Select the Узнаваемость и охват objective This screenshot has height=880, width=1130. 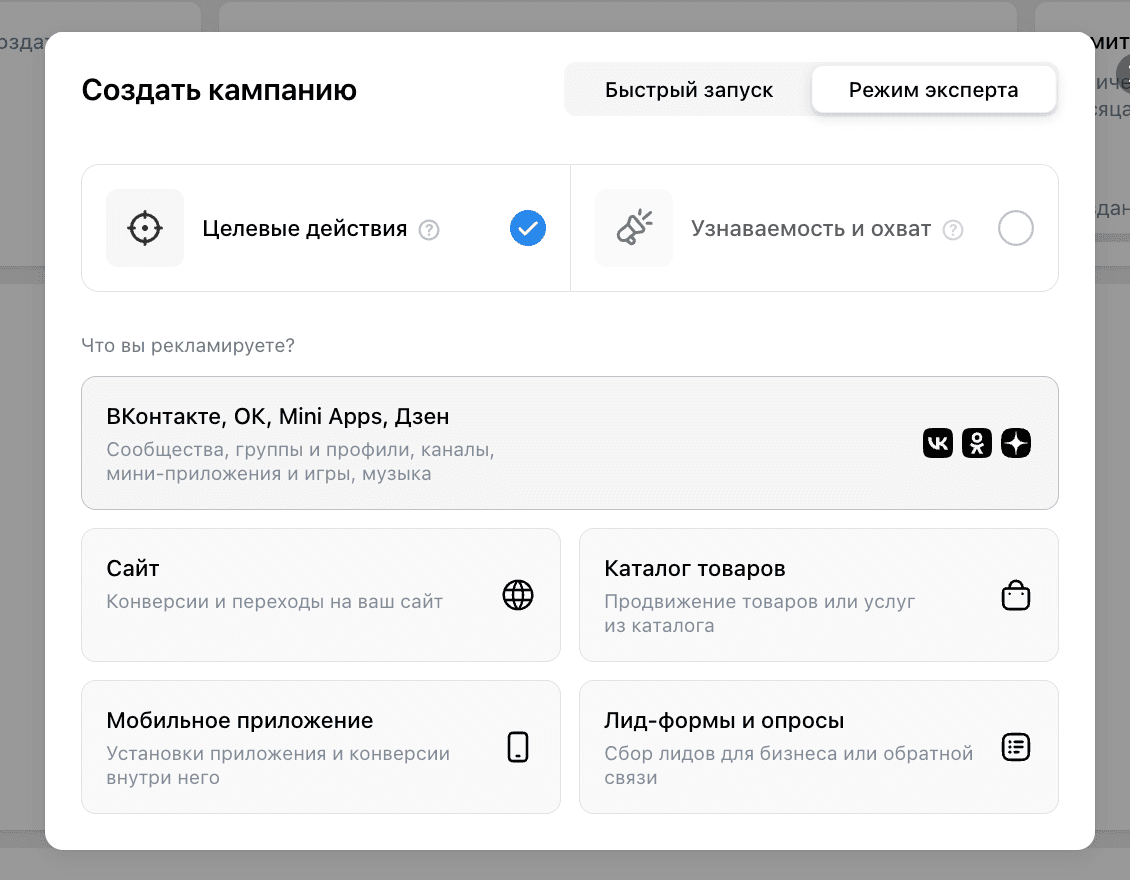(1015, 228)
